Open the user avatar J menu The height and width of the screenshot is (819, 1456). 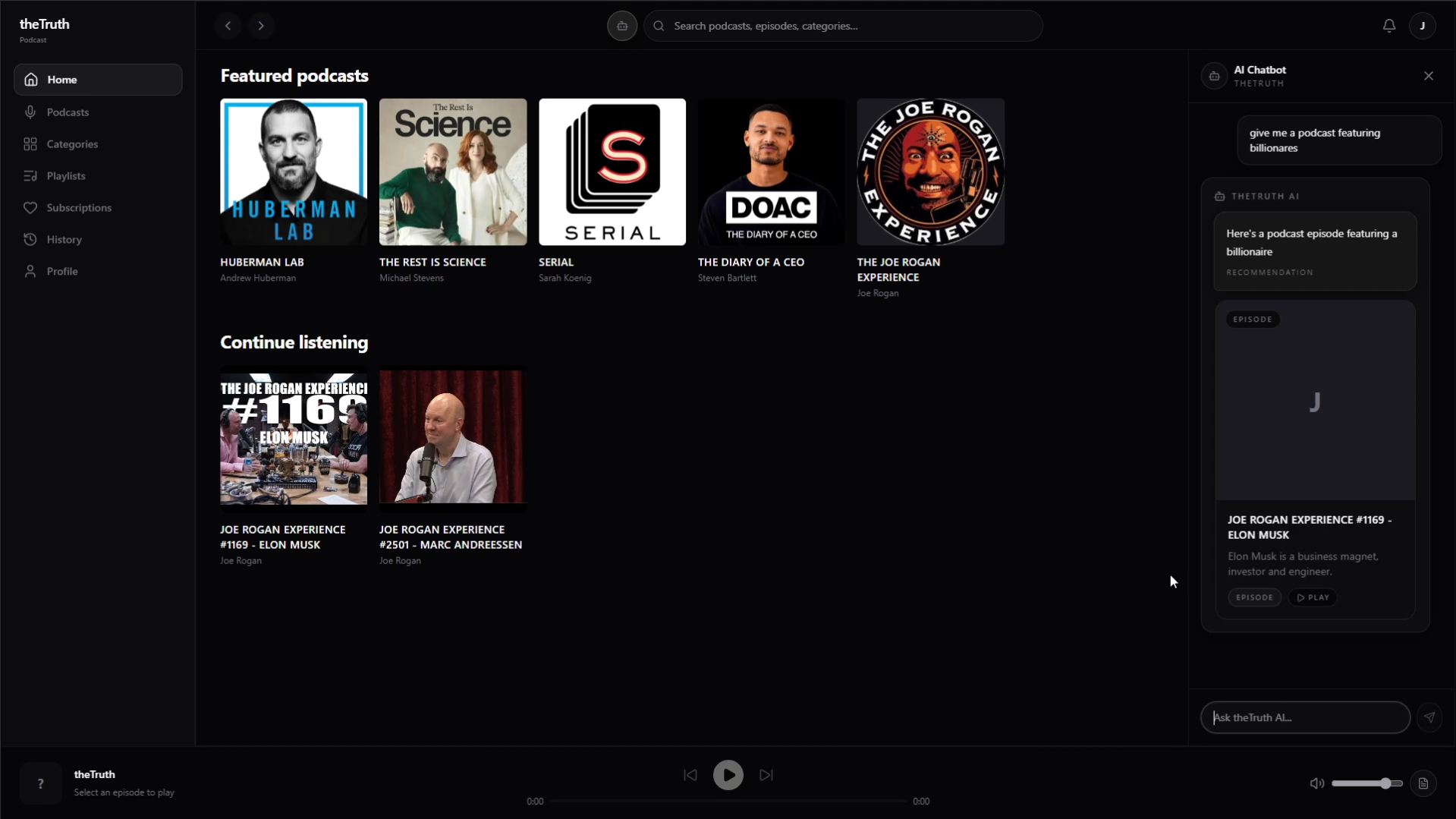(x=1423, y=26)
